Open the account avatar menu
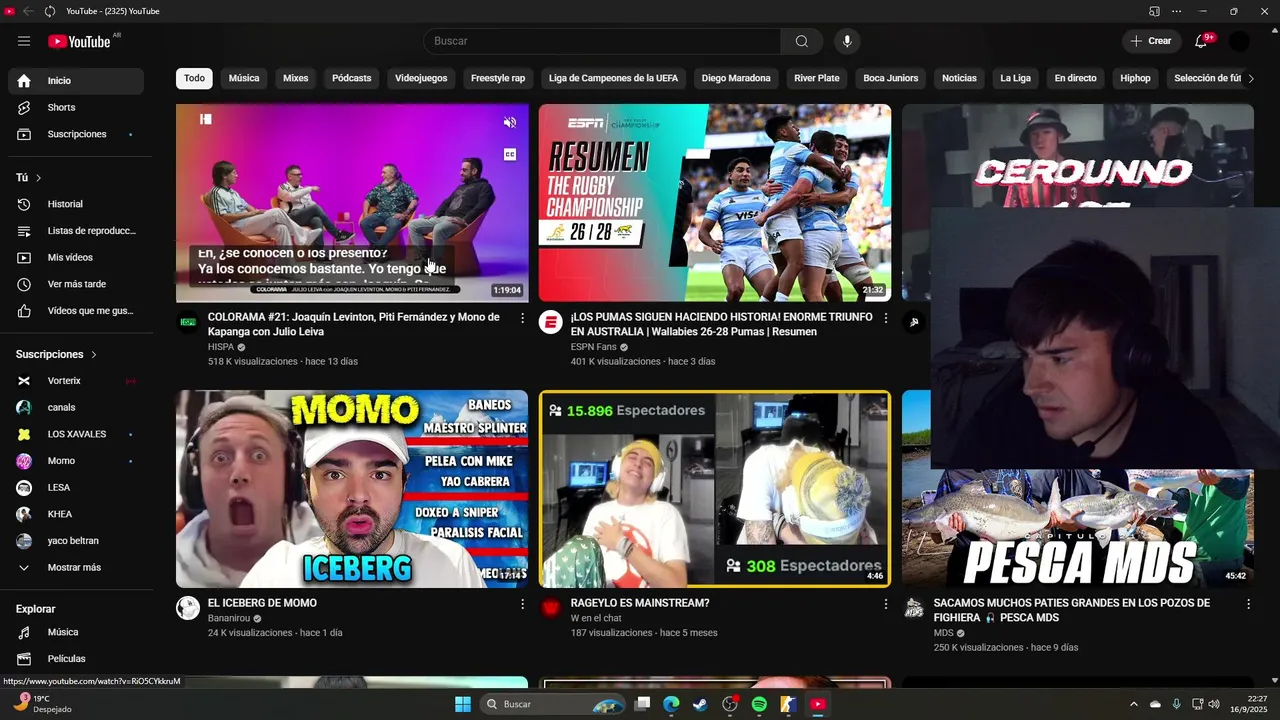Image resolution: width=1280 pixels, height=720 pixels. click(1239, 41)
